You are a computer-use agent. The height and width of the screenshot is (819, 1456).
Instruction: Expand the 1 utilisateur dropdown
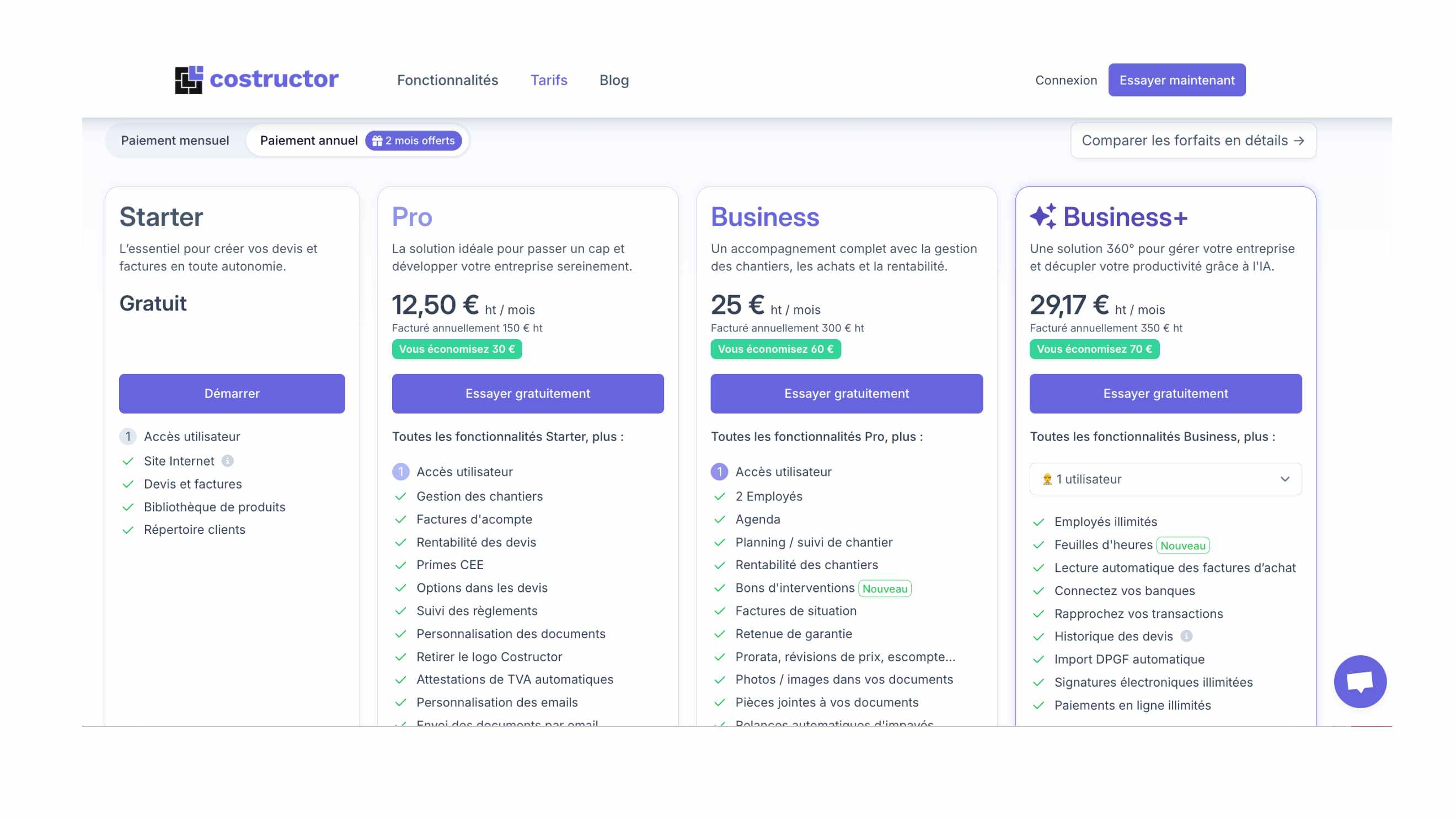[1164, 479]
